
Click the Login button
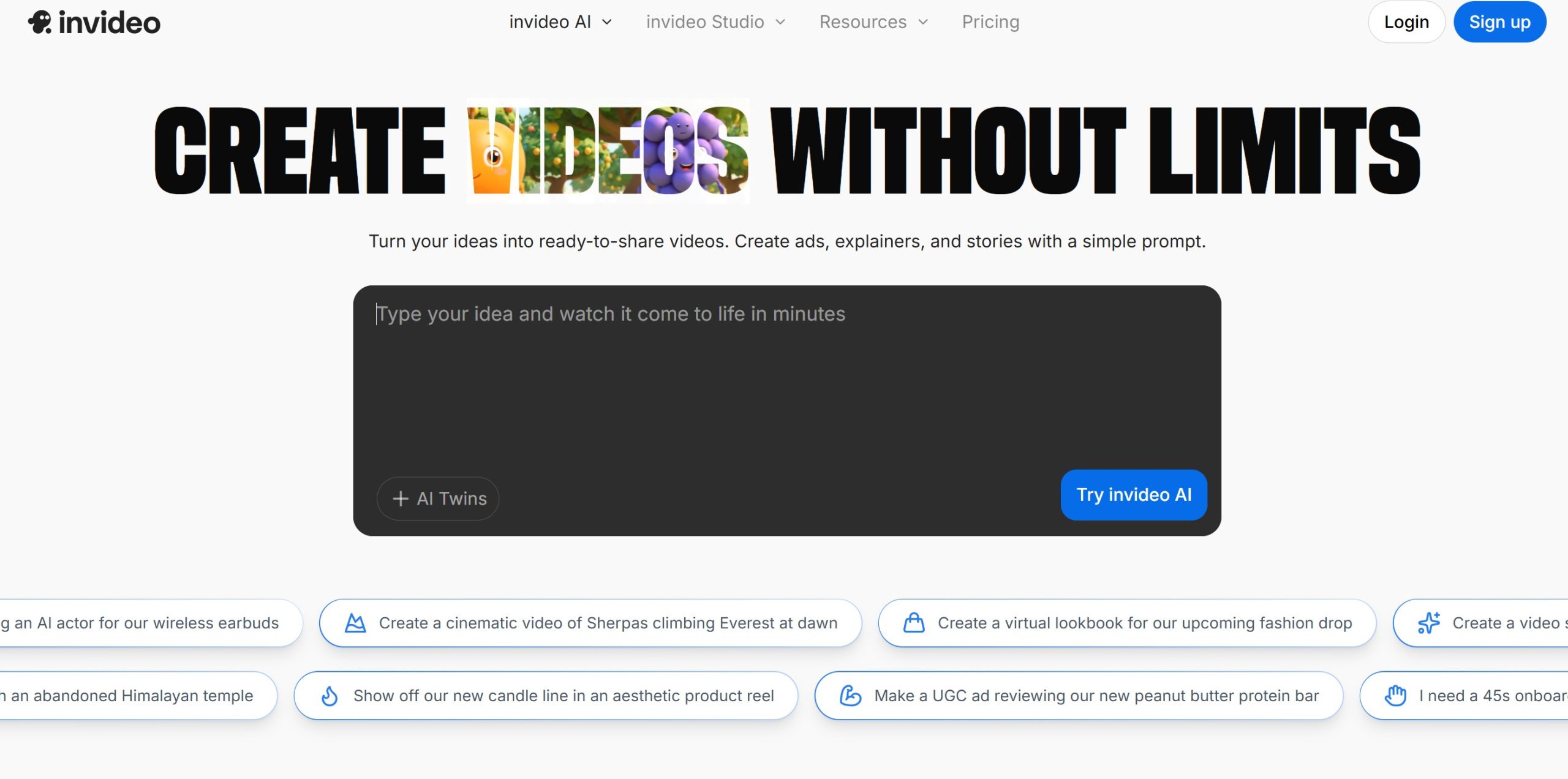pos(1406,23)
